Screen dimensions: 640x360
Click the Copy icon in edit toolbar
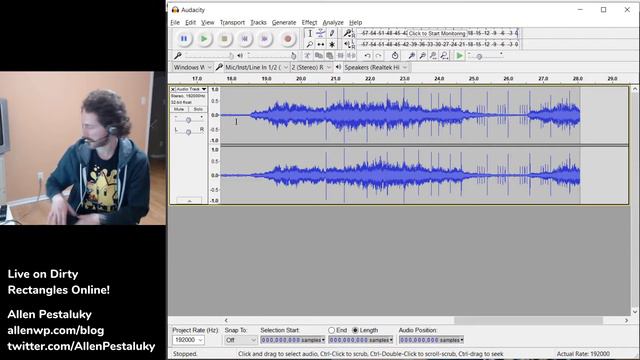tap(318, 56)
